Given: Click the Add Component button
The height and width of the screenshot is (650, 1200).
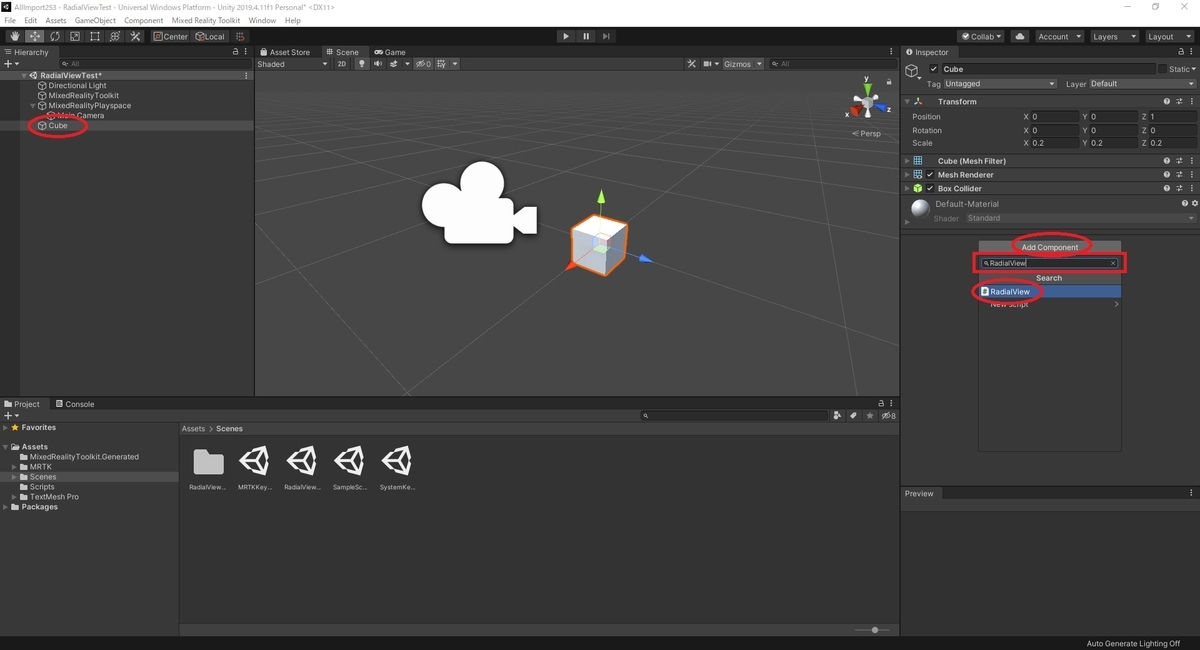Looking at the screenshot, I should click(1049, 247).
